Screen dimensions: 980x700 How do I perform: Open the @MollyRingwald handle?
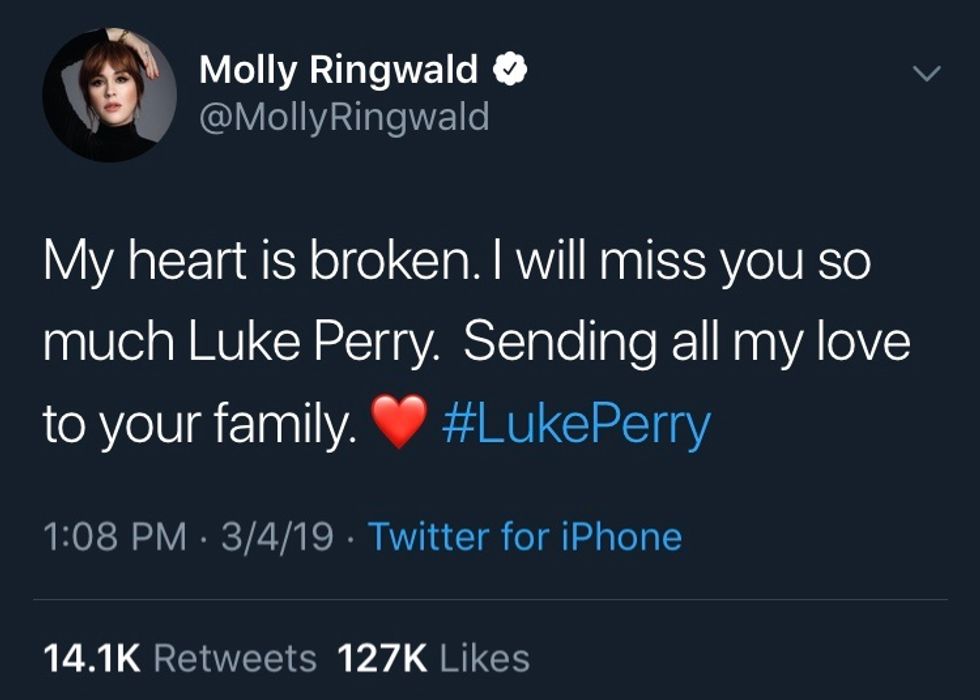(x=344, y=118)
